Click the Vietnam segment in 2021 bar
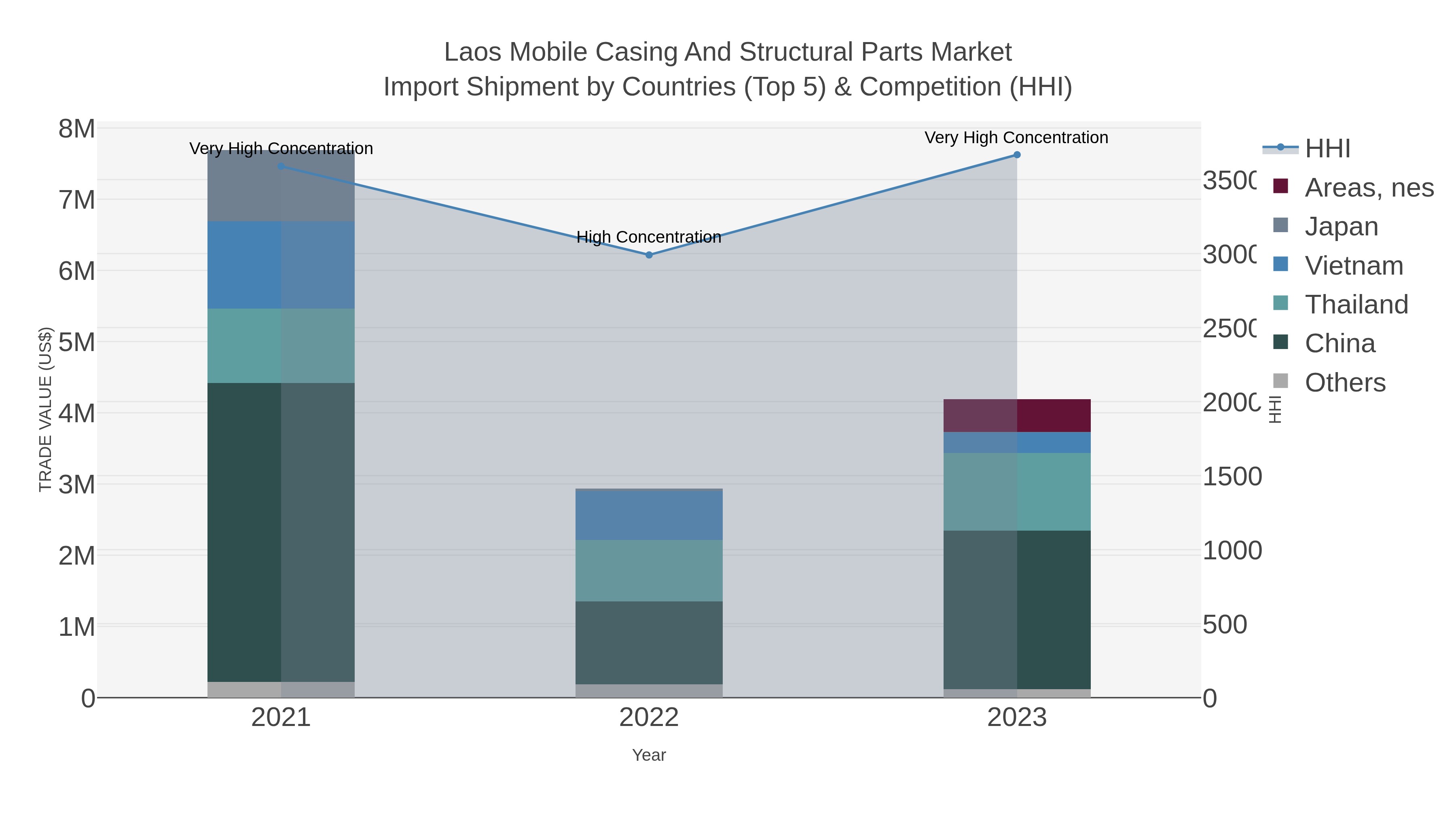Image resolution: width=1456 pixels, height=819 pixels. click(x=281, y=265)
